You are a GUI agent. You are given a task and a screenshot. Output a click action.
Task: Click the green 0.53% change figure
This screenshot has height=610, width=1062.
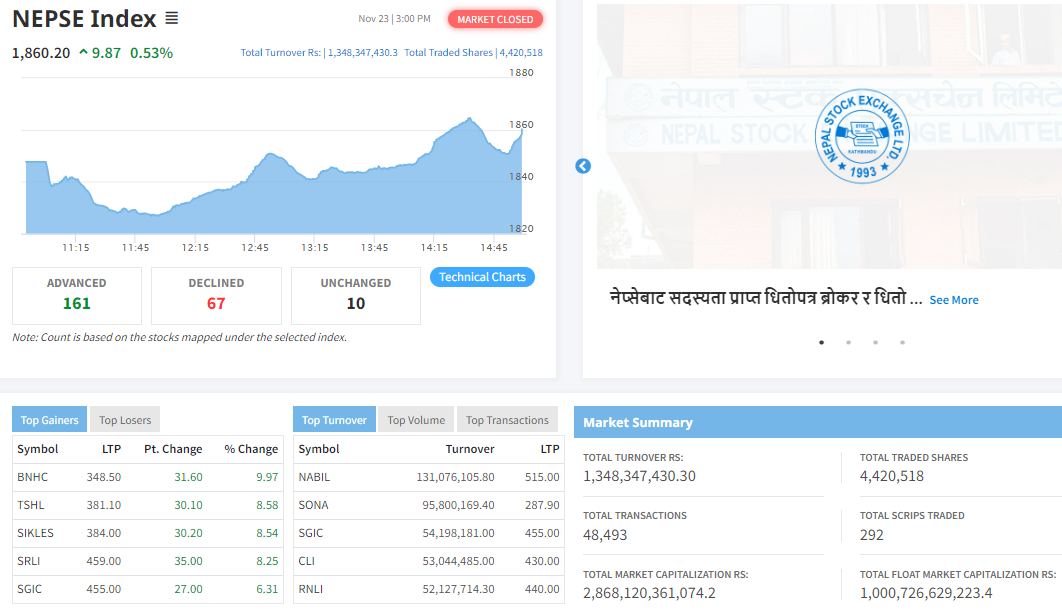[x=151, y=53]
